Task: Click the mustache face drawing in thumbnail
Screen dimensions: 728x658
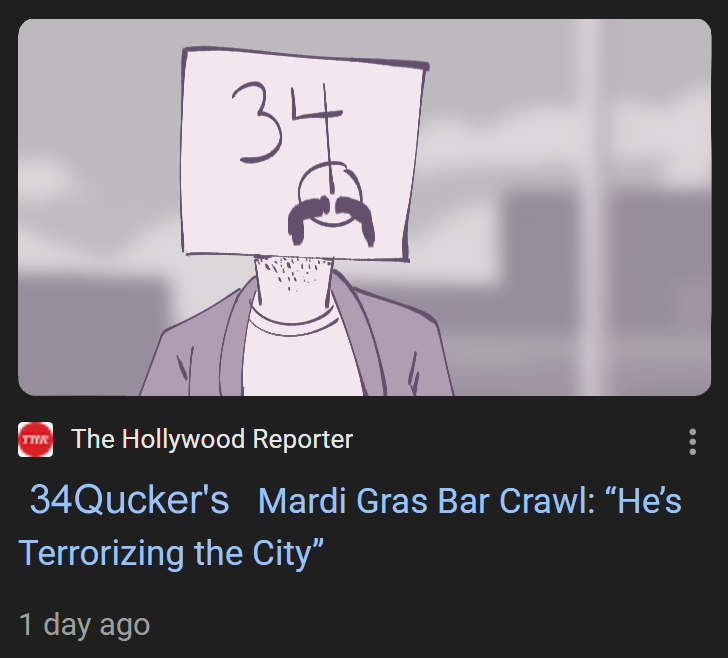Action: click(x=331, y=207)
